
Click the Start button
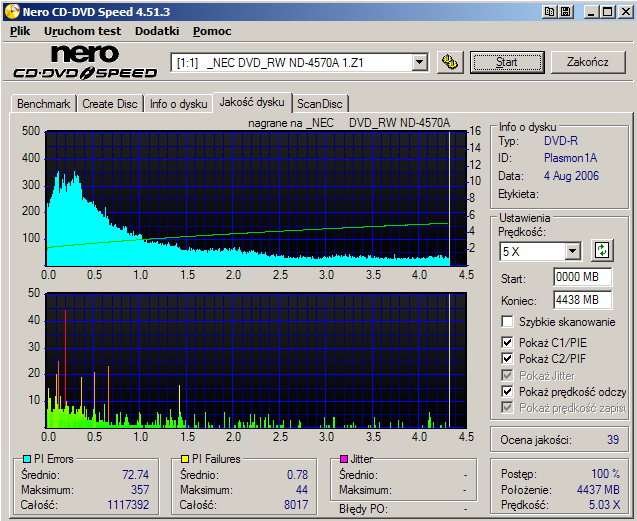click(x=507, y=62)
